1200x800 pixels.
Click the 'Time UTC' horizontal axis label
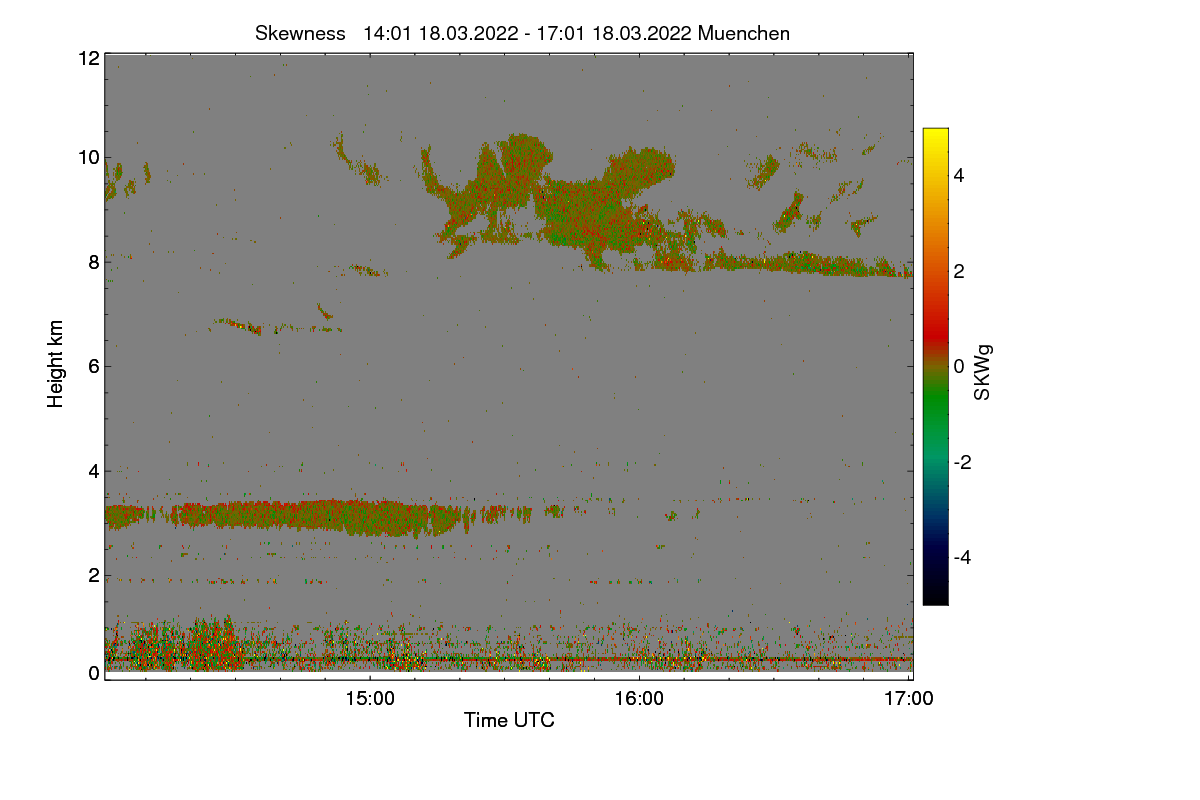pos(509,720)
